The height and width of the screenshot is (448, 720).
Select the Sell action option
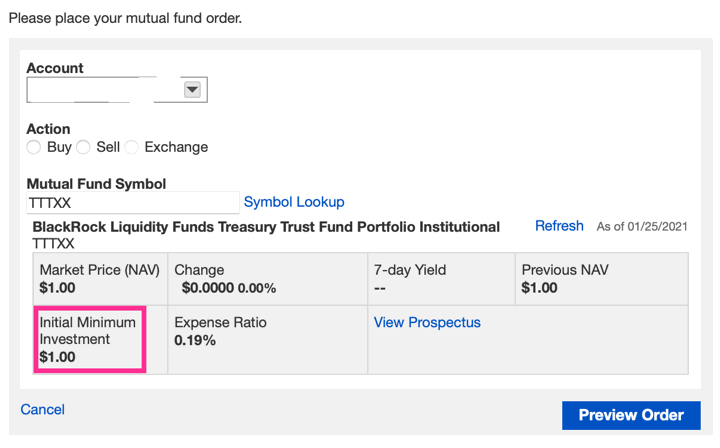[84, 147]
